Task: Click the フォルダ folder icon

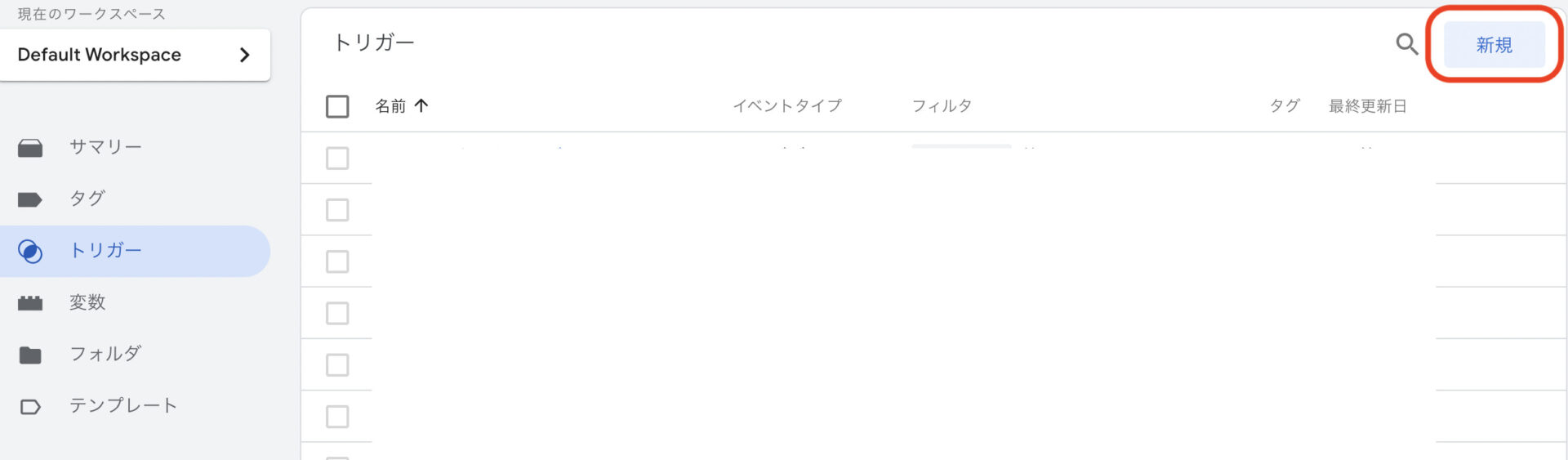Action: [30, 355]
